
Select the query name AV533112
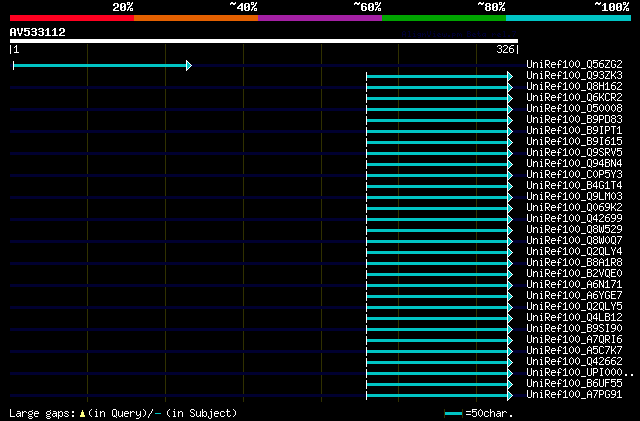pyautogui.click(x=38, y=32)
